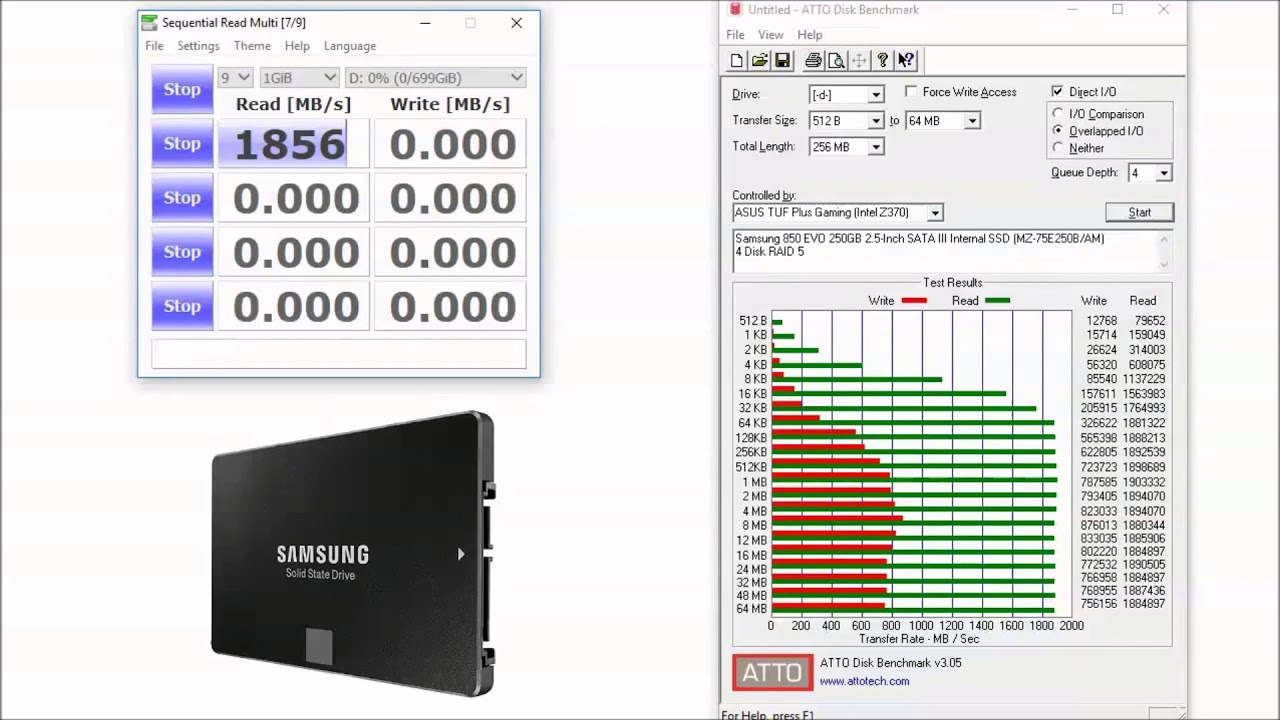The height and width of the screenshot is (720, 1280).
Task: Click the 1856 read speed value
Action: (293, 144)
